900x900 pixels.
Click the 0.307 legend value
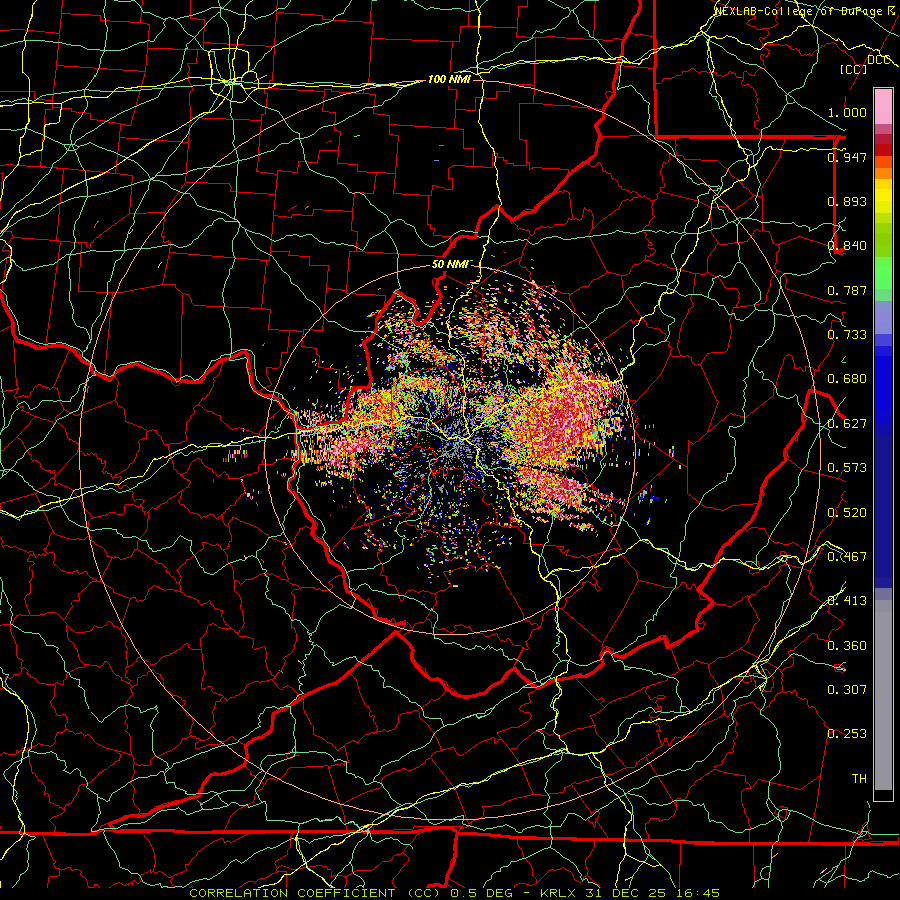(847, 690)
